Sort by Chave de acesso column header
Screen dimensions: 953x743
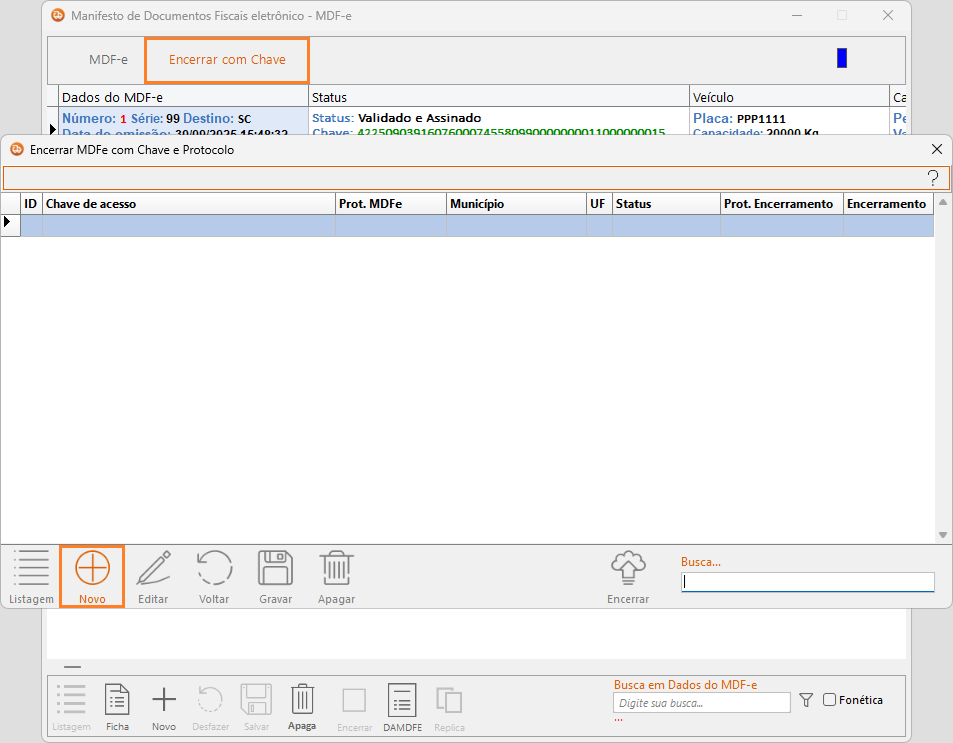(x=190, y=204)
